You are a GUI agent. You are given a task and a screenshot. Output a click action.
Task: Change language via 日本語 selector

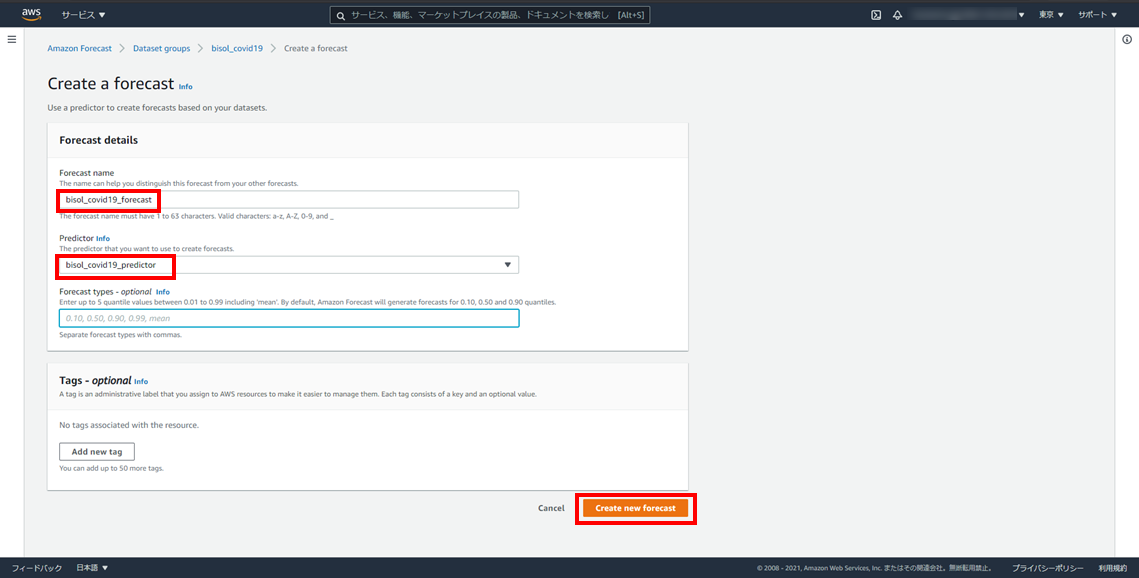click(92, 568)
